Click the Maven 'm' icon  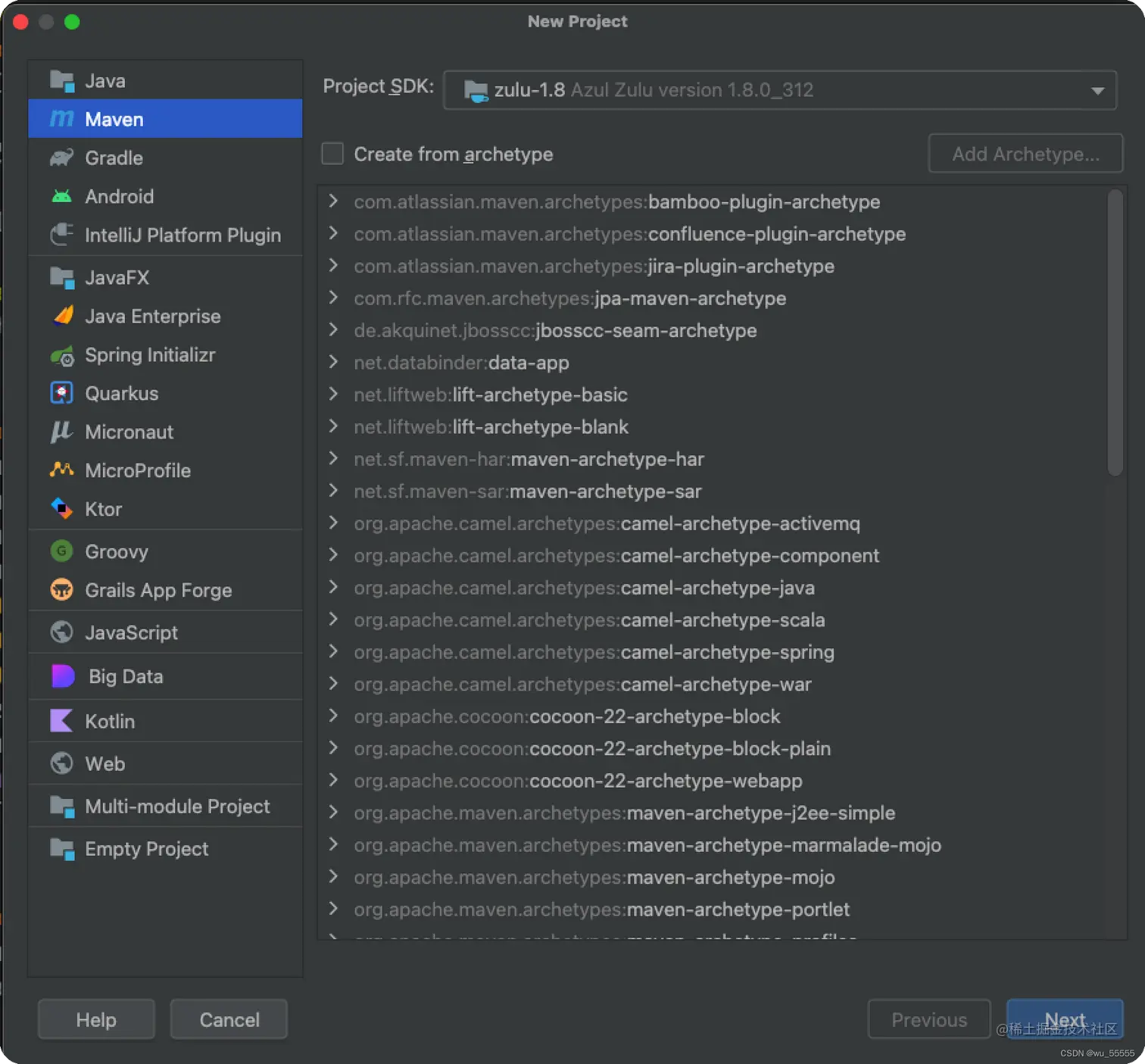click(x=62, y=119)
